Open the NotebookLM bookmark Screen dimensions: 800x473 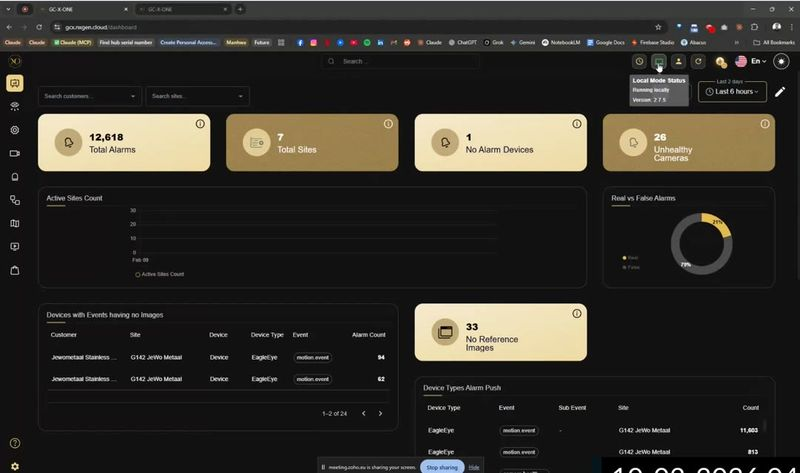(561, 42)
